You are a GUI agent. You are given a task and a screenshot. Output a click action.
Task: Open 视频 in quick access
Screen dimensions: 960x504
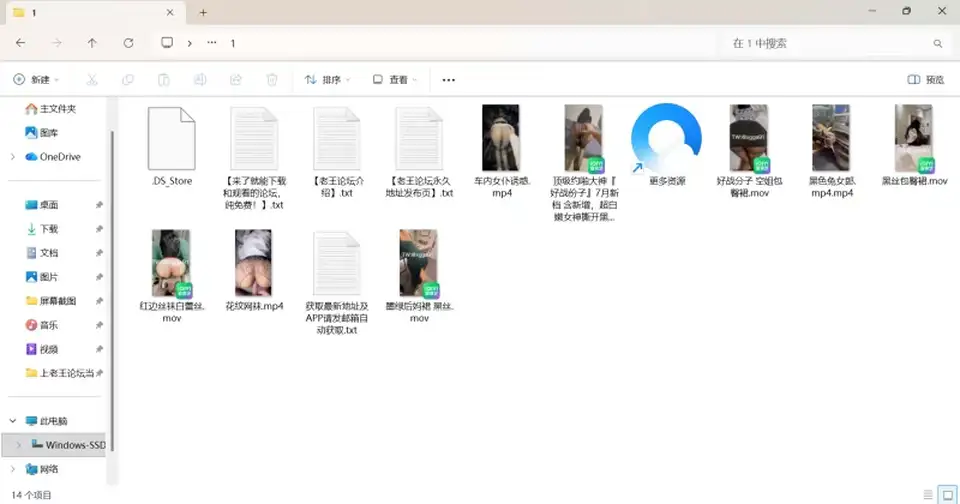pyautogui.click(x=42, y=349)
